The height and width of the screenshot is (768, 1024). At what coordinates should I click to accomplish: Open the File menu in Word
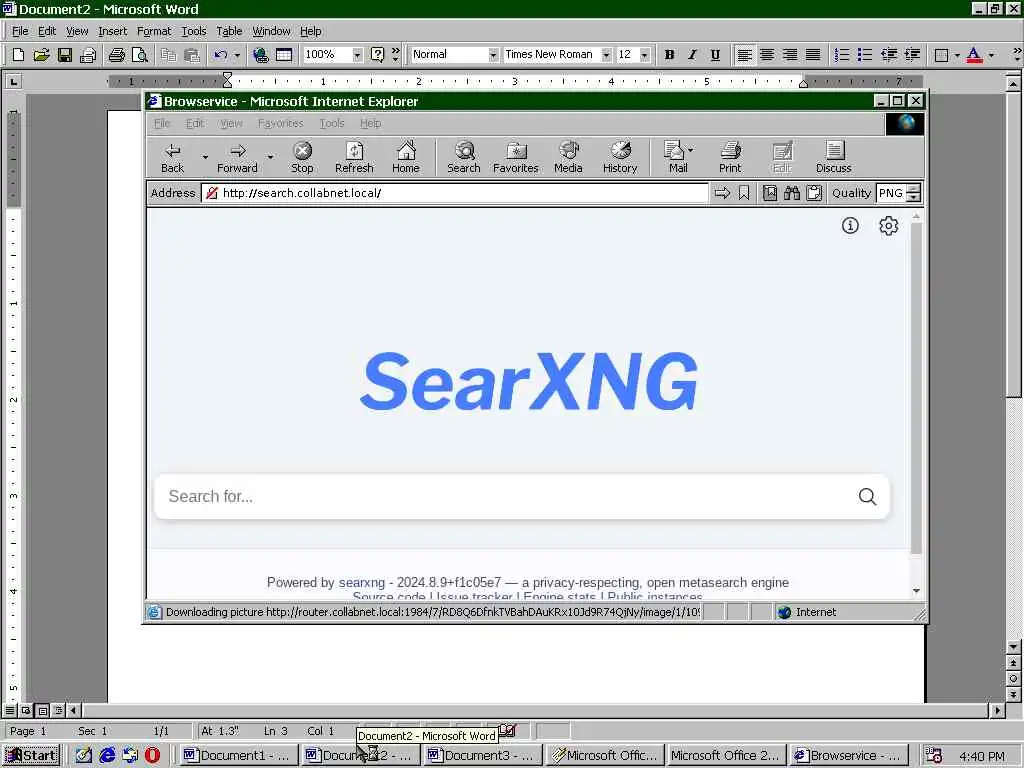pyautogui.click(x=20, y=31)
